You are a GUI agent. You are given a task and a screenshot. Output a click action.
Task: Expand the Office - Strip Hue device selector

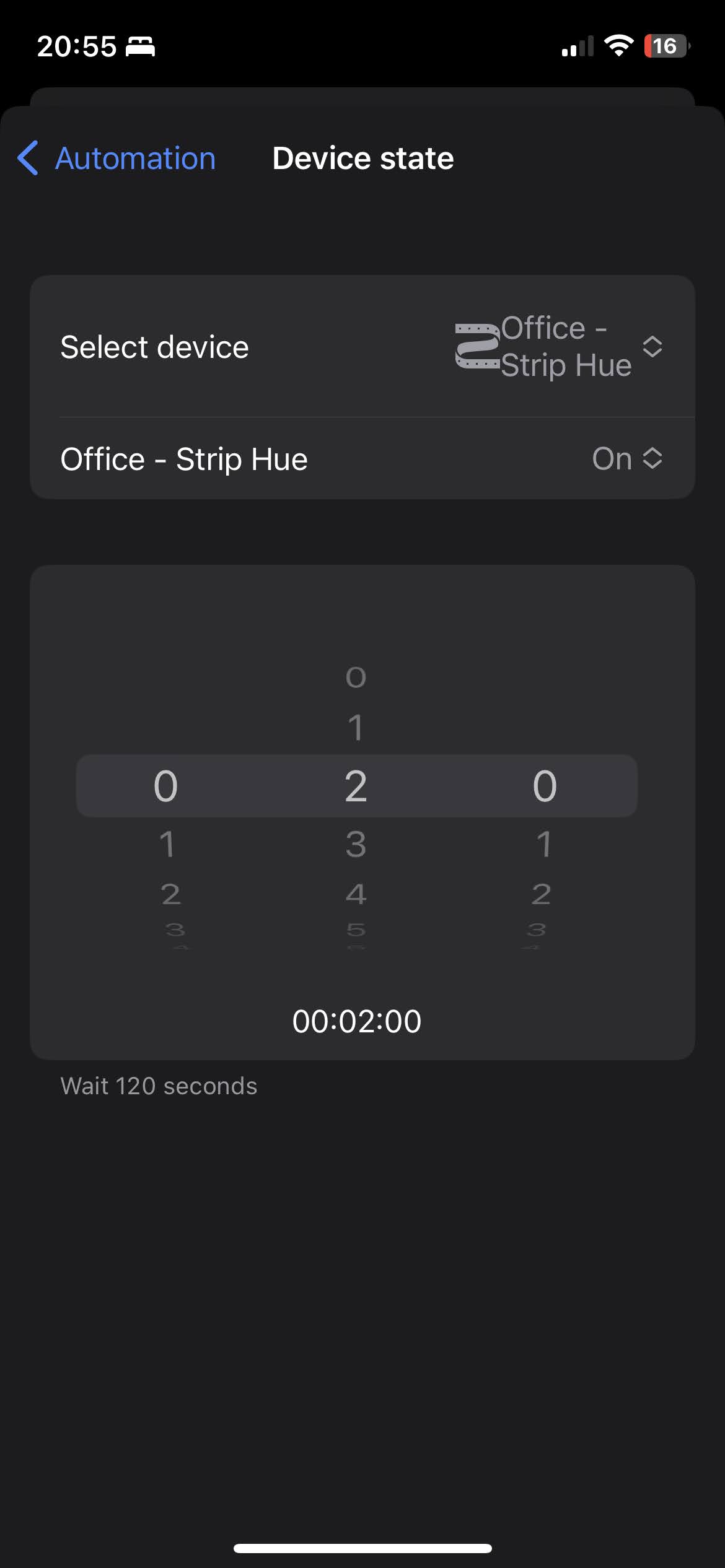pos(559,347)
